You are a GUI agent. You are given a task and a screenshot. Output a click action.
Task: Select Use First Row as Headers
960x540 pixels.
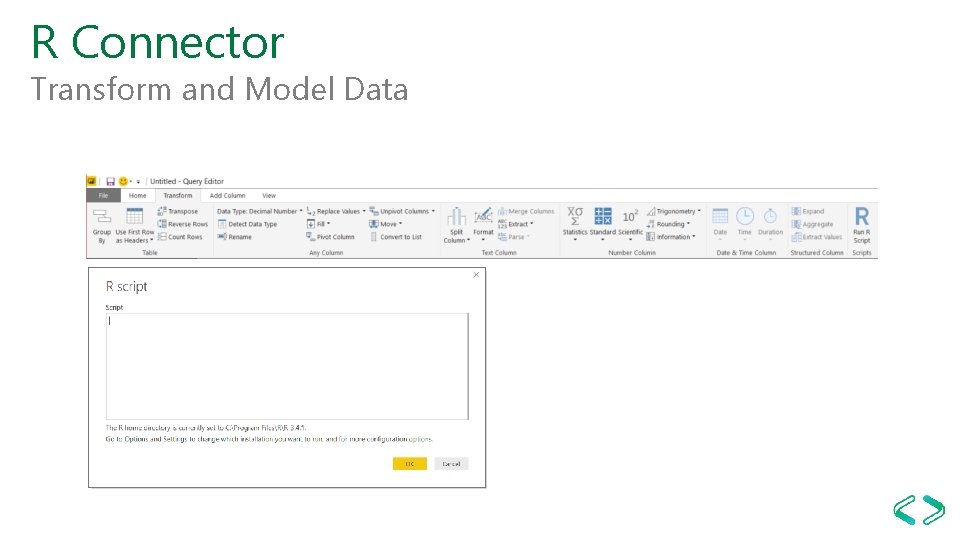tap(135, 225)
